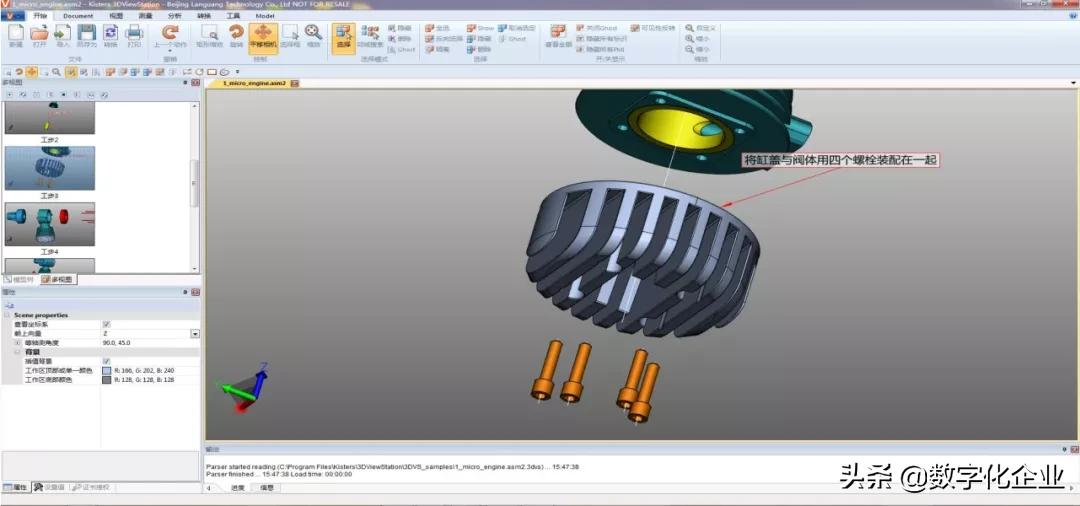Screen dimensions: 1080x506
Task: Open the Model ribbon tab
Action: pyautogui.click(x=265, y=15)
